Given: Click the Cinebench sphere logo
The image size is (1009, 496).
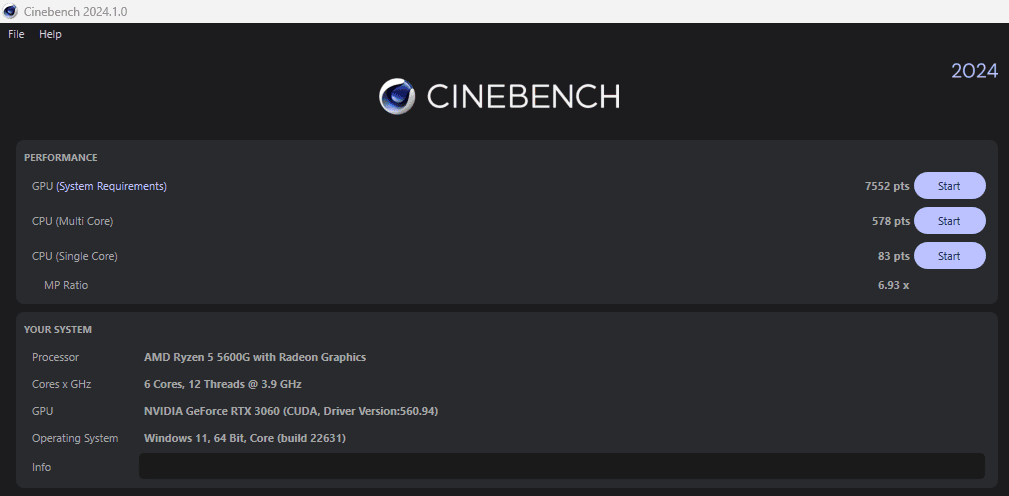Looking at the screenshot, I should [396, 96].
